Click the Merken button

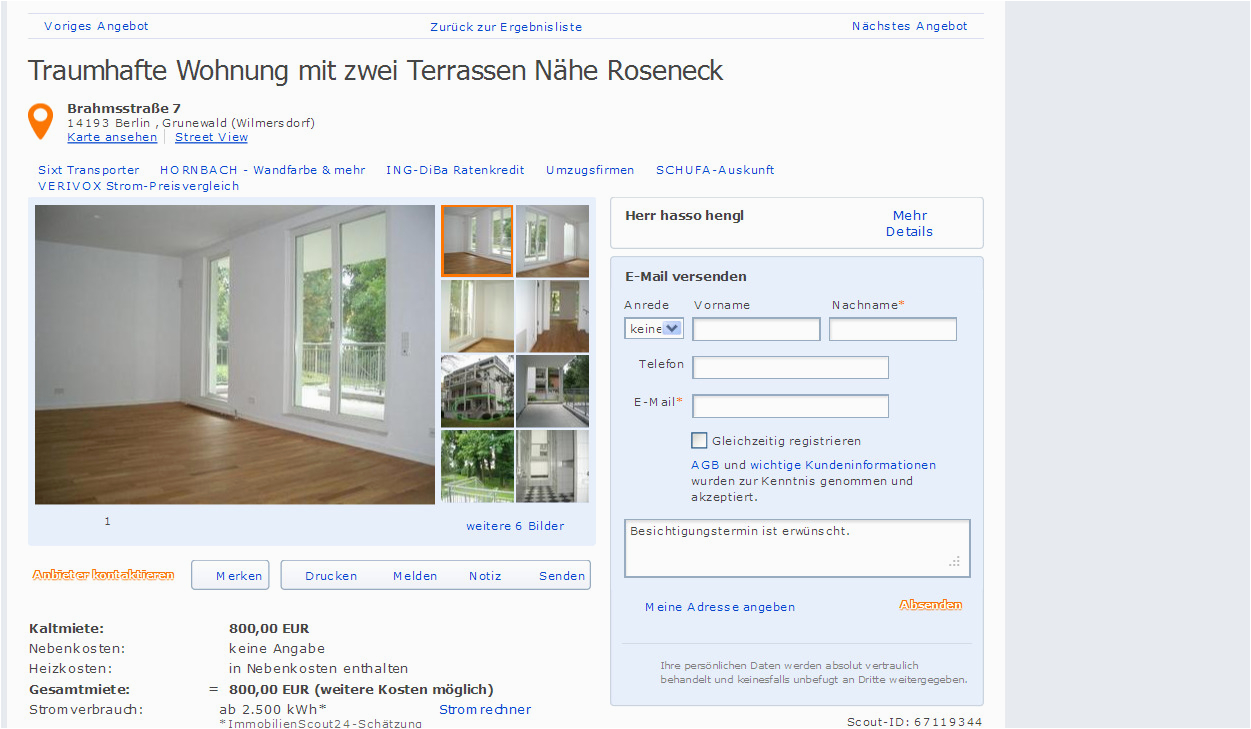point(230,575)
